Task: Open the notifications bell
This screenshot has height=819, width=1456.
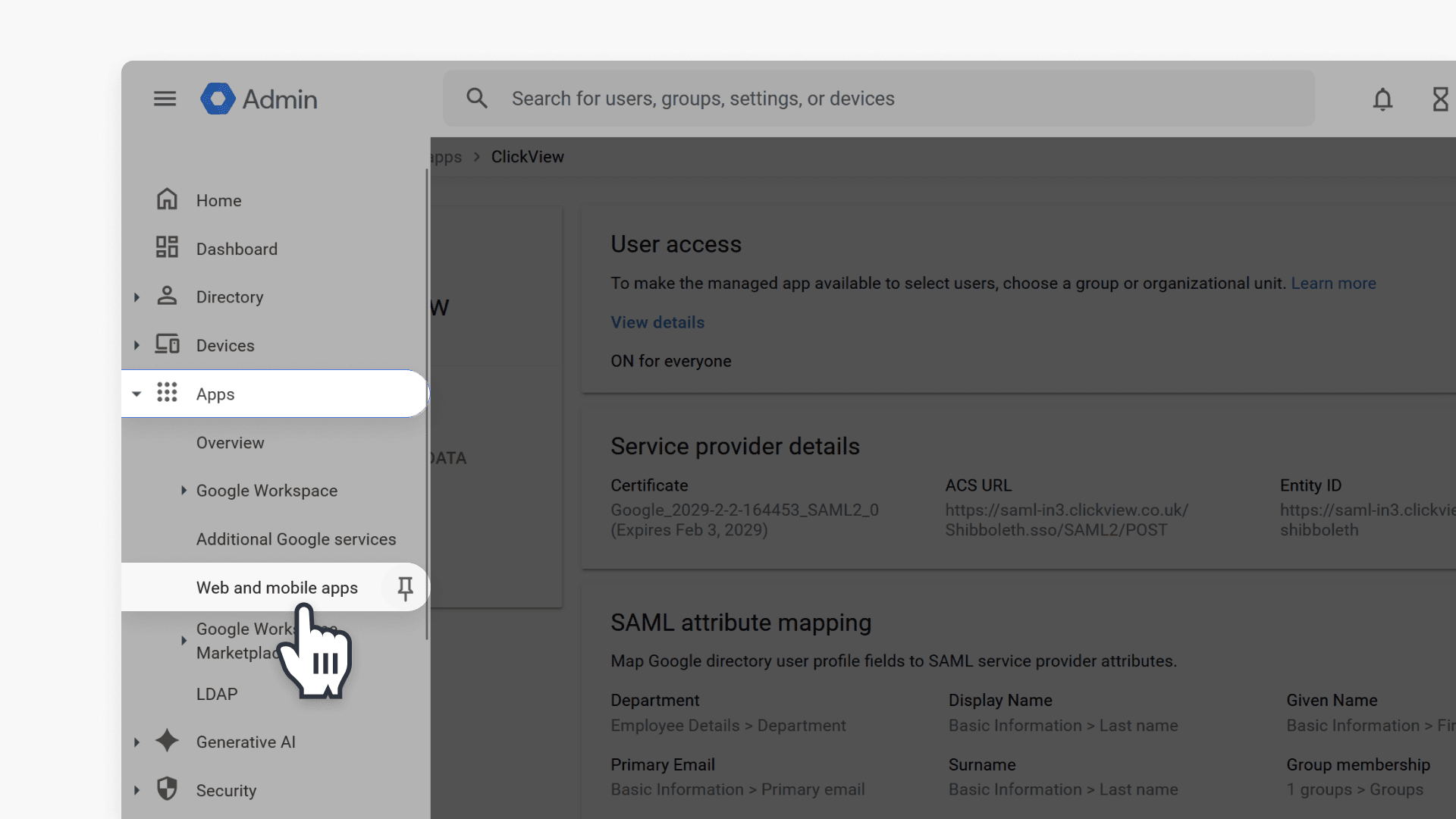Action: [x=1382, y=99]
